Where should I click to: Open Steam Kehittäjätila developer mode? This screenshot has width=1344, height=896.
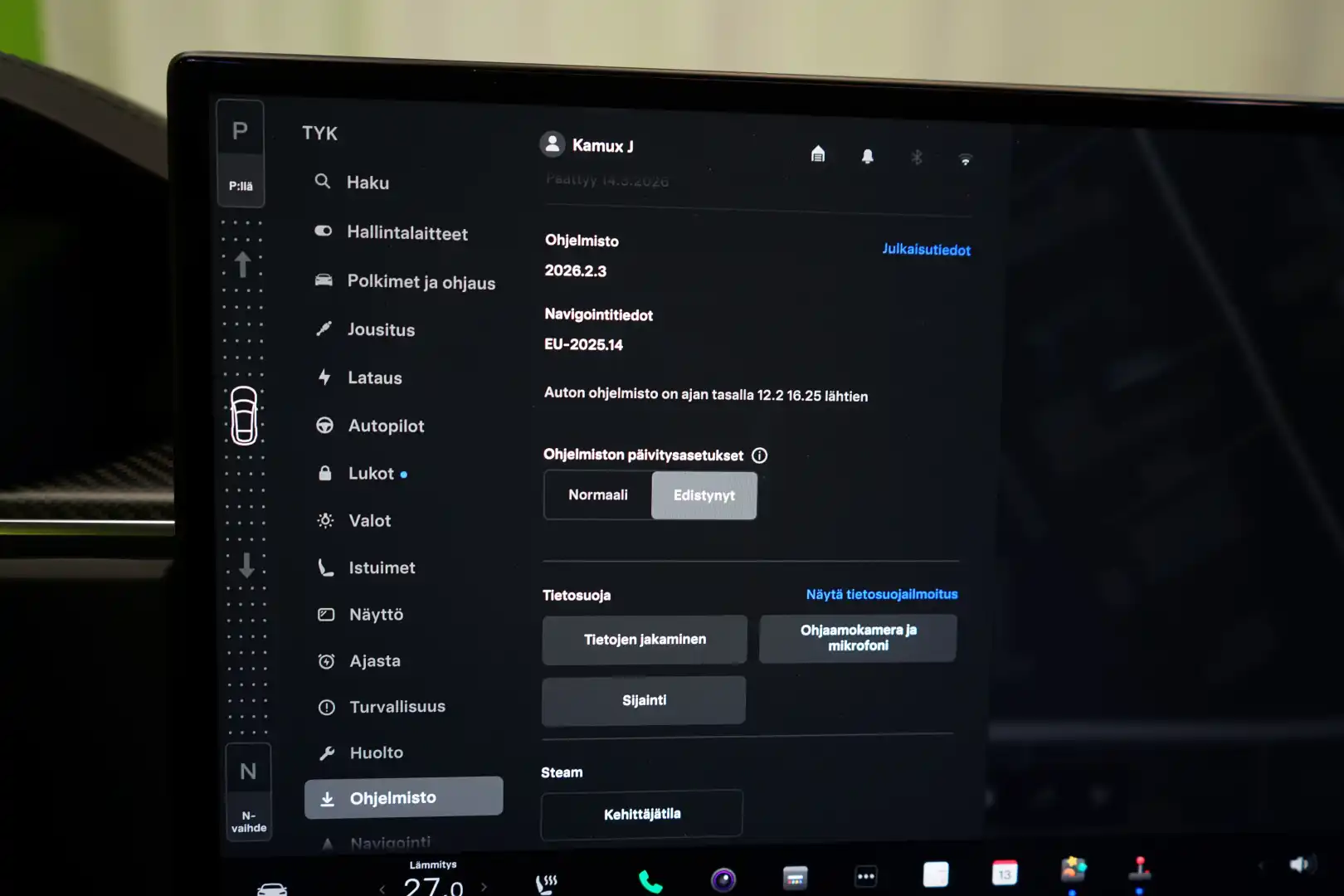coord(641,814)
